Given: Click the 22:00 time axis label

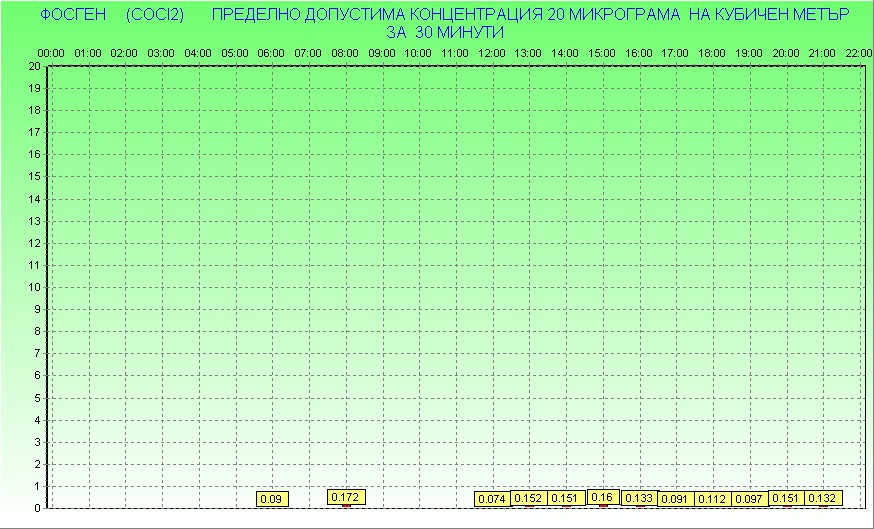Looking at the screenshot, I should pyautogui.click(x=858, y=52).
